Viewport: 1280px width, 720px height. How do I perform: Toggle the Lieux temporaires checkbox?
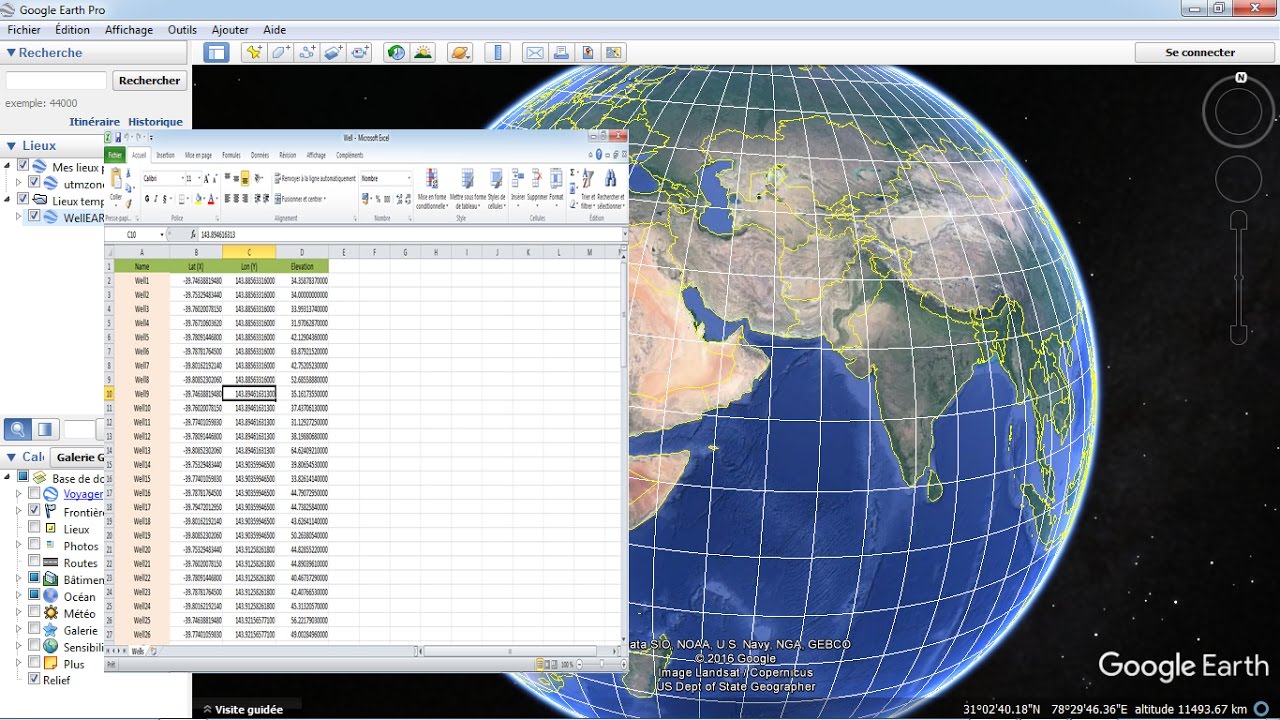coord(23,200)
